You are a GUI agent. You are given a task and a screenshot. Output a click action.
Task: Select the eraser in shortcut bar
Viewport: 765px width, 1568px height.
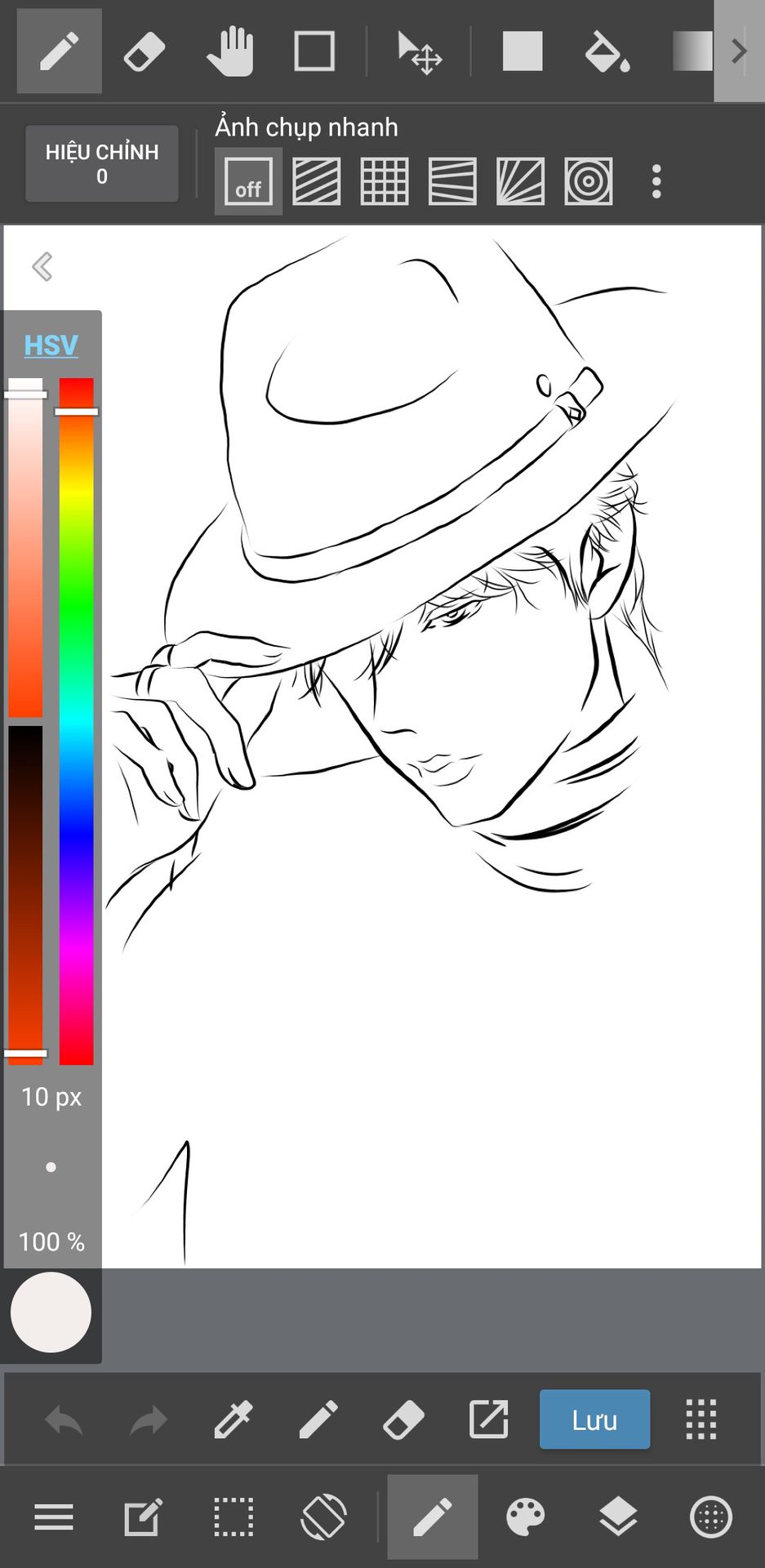click(403, 1419)
